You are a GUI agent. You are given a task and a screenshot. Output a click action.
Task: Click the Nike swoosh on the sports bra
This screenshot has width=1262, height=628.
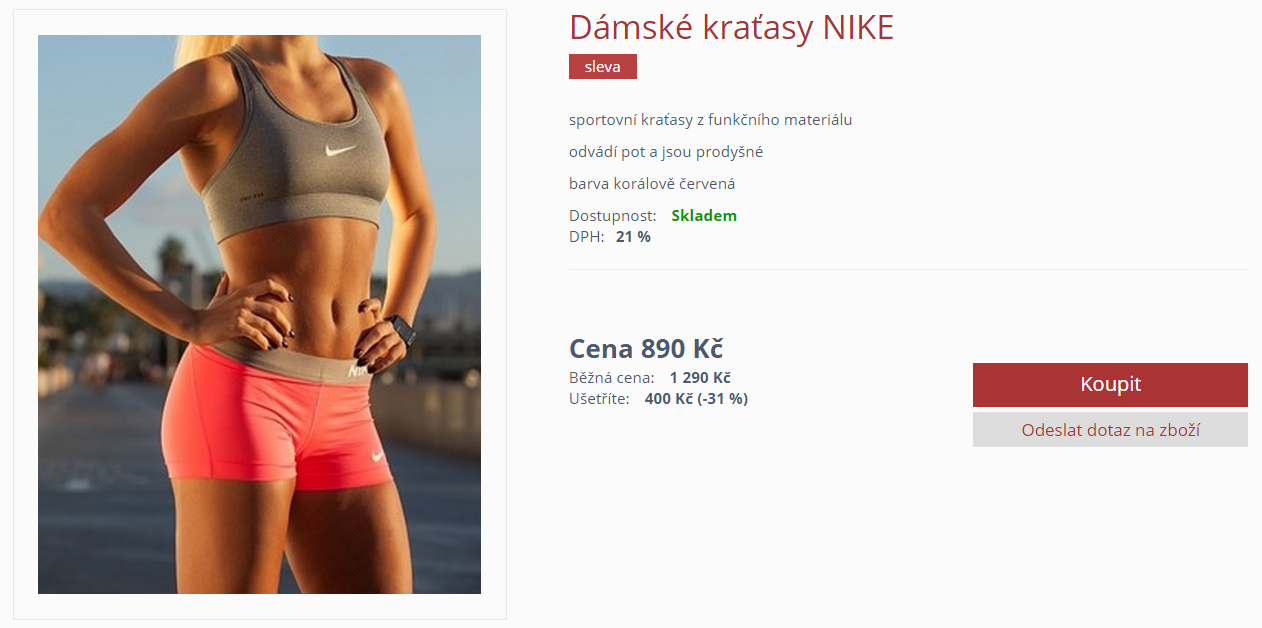[x=341, y=152]
